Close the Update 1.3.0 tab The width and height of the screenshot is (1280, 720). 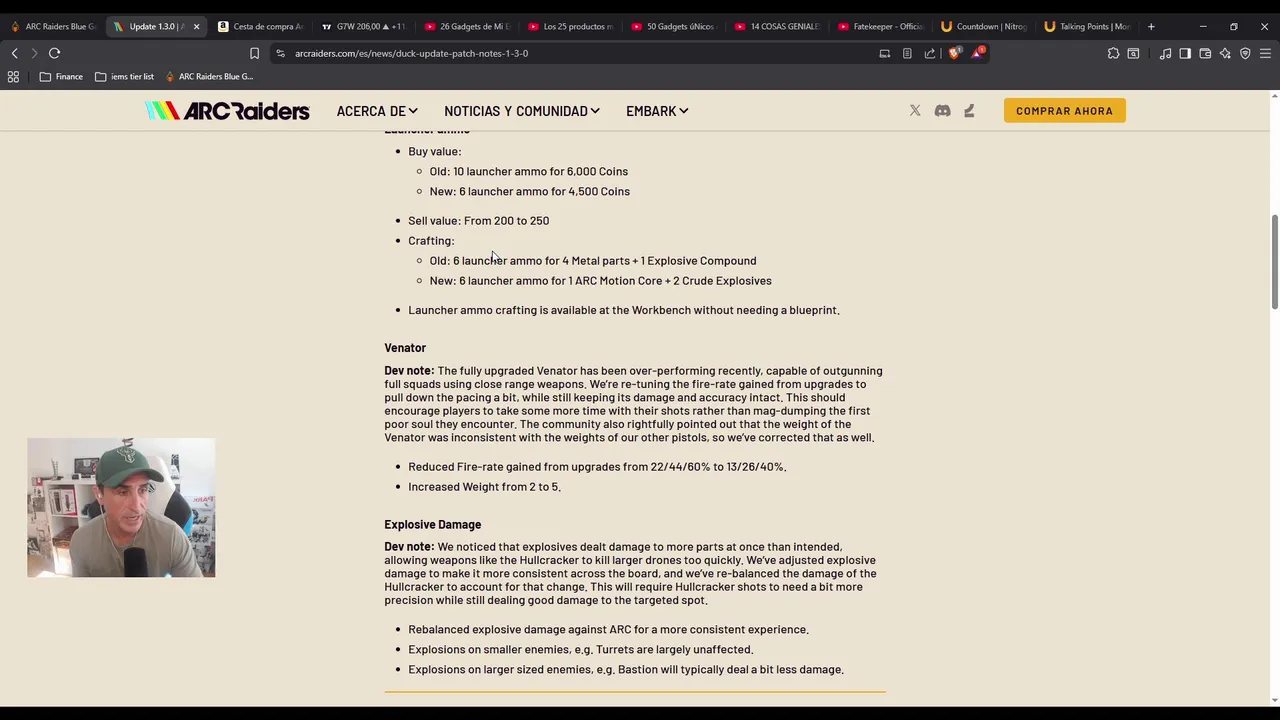[196, 26]
